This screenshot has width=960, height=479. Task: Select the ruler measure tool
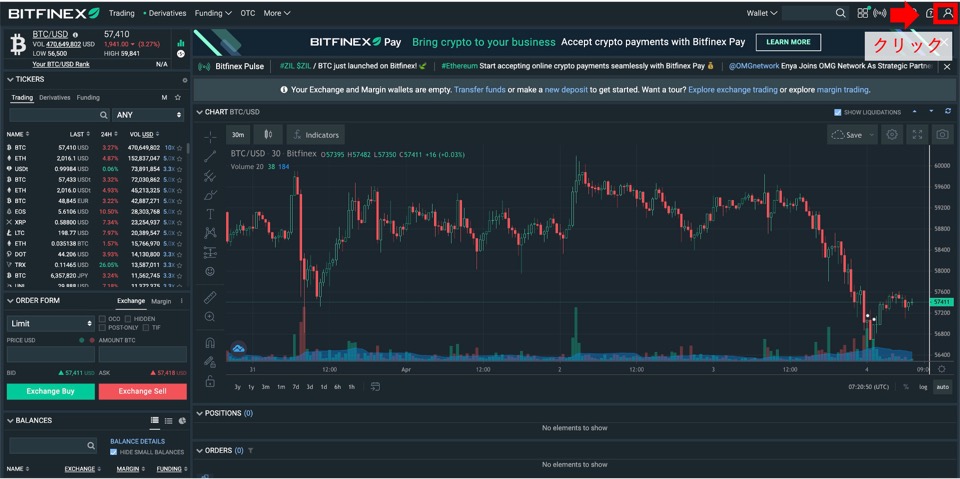pos(210,298)
